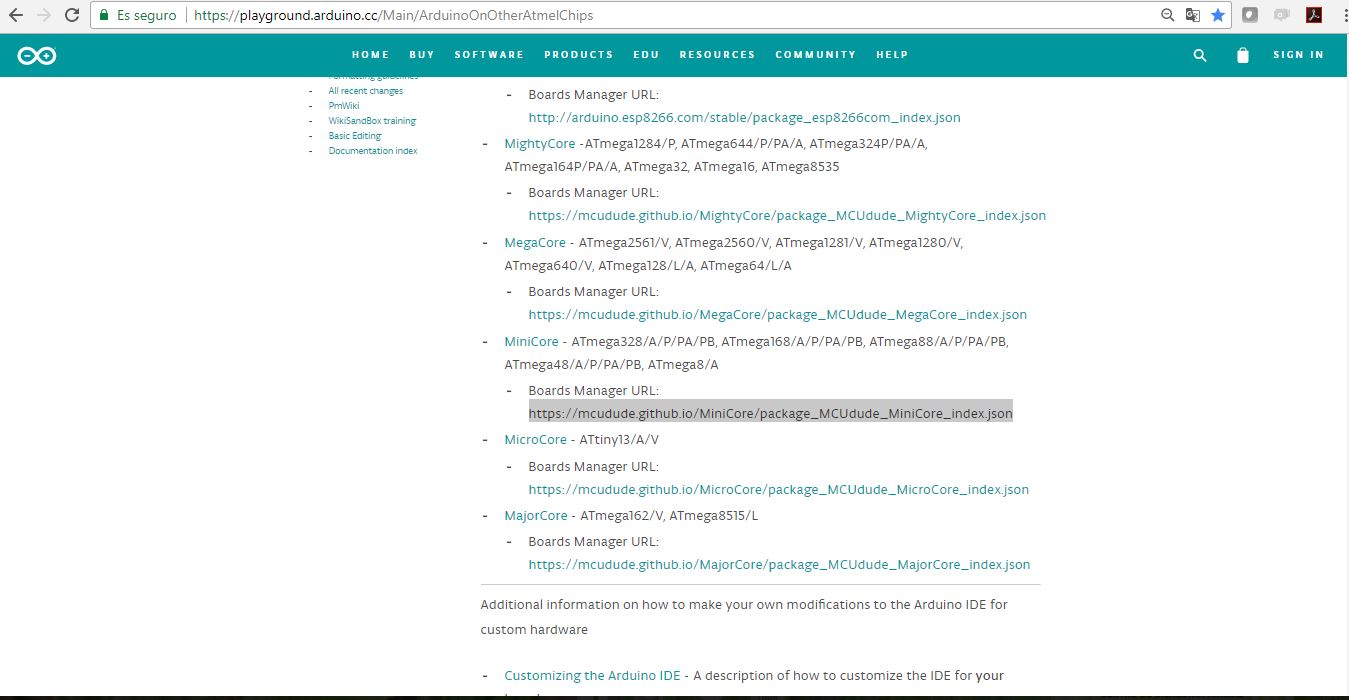Open the EDU menu item

pos(646,55)
